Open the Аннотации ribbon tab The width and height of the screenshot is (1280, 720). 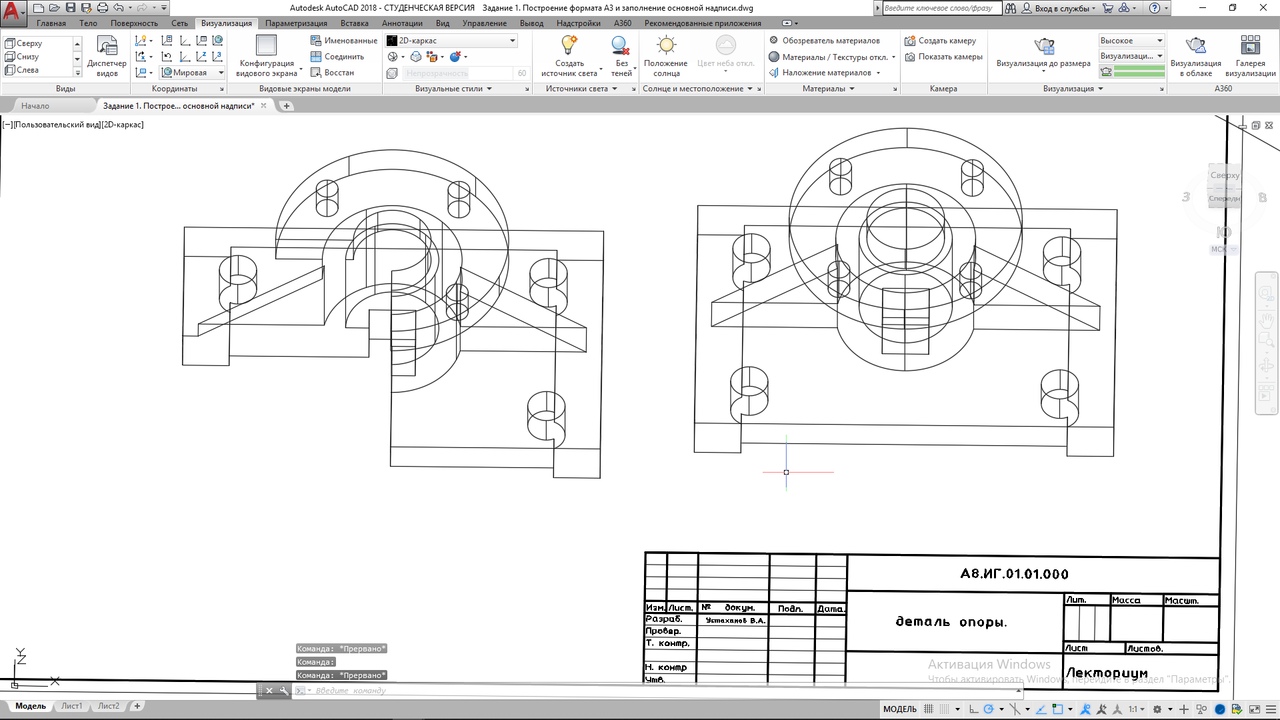tap(402, 23)
